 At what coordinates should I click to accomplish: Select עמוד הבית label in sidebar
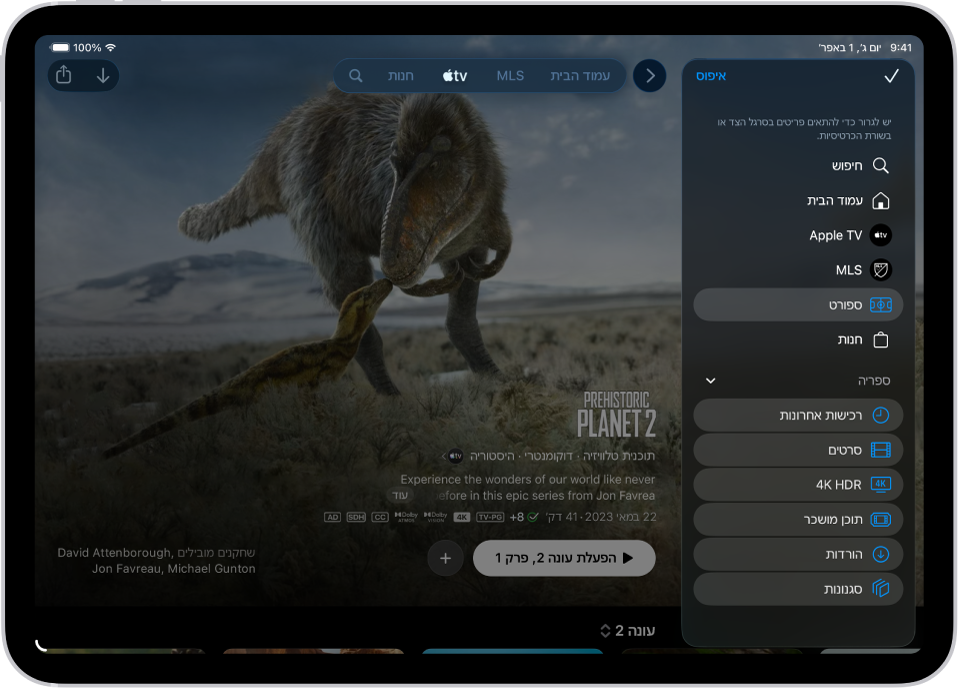coord(834,200)
